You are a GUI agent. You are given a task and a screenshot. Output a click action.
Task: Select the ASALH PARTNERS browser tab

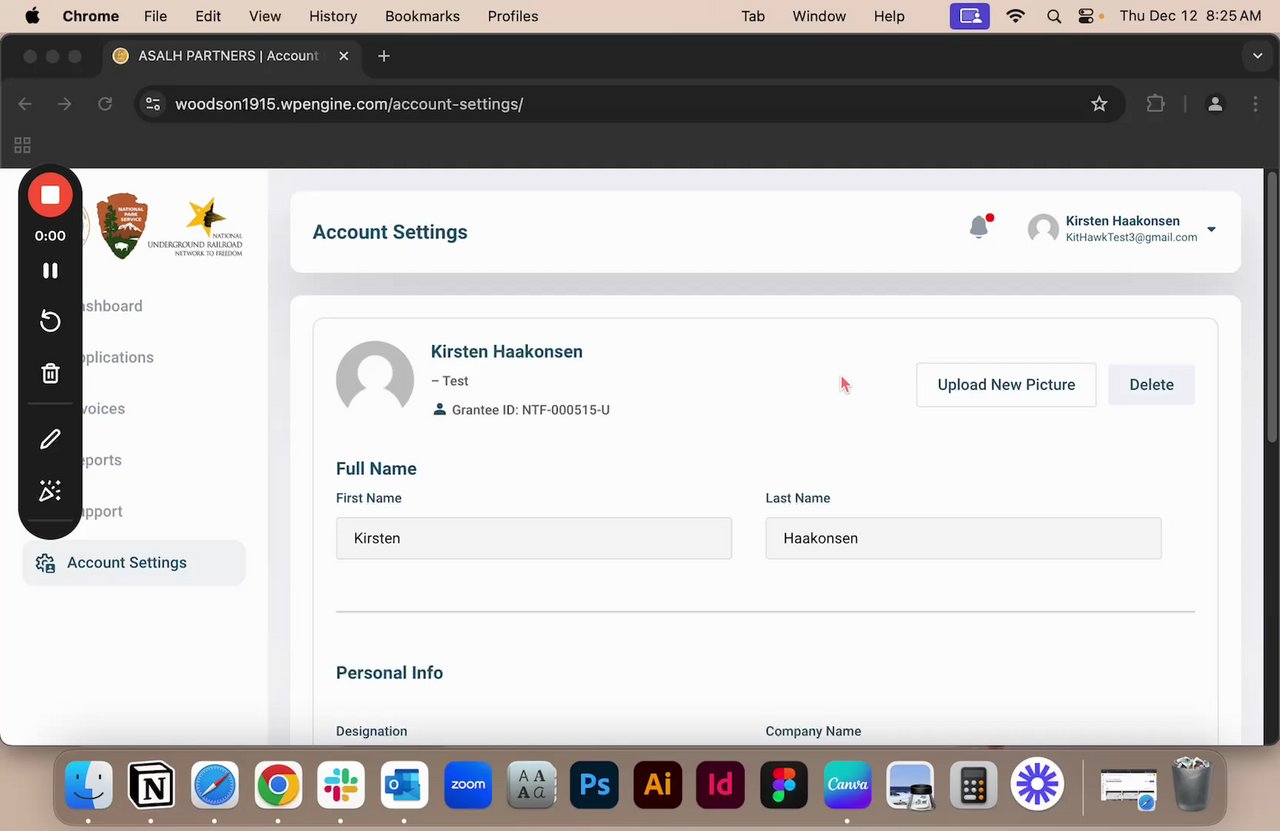pyautogui.click(x=232, y=56)
